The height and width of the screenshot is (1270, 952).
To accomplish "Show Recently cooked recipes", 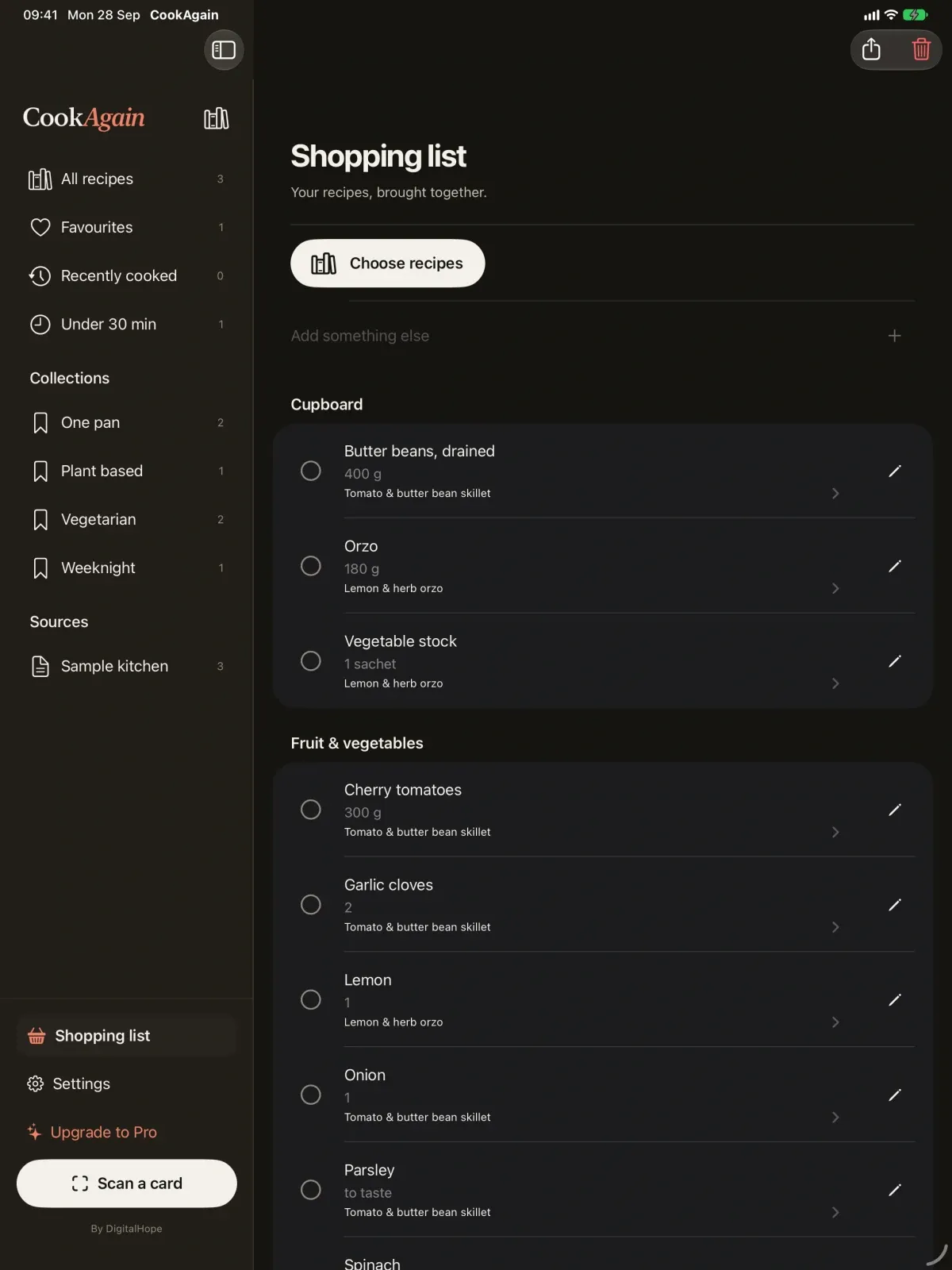I will pyautogui.click(x=127, y=276).
